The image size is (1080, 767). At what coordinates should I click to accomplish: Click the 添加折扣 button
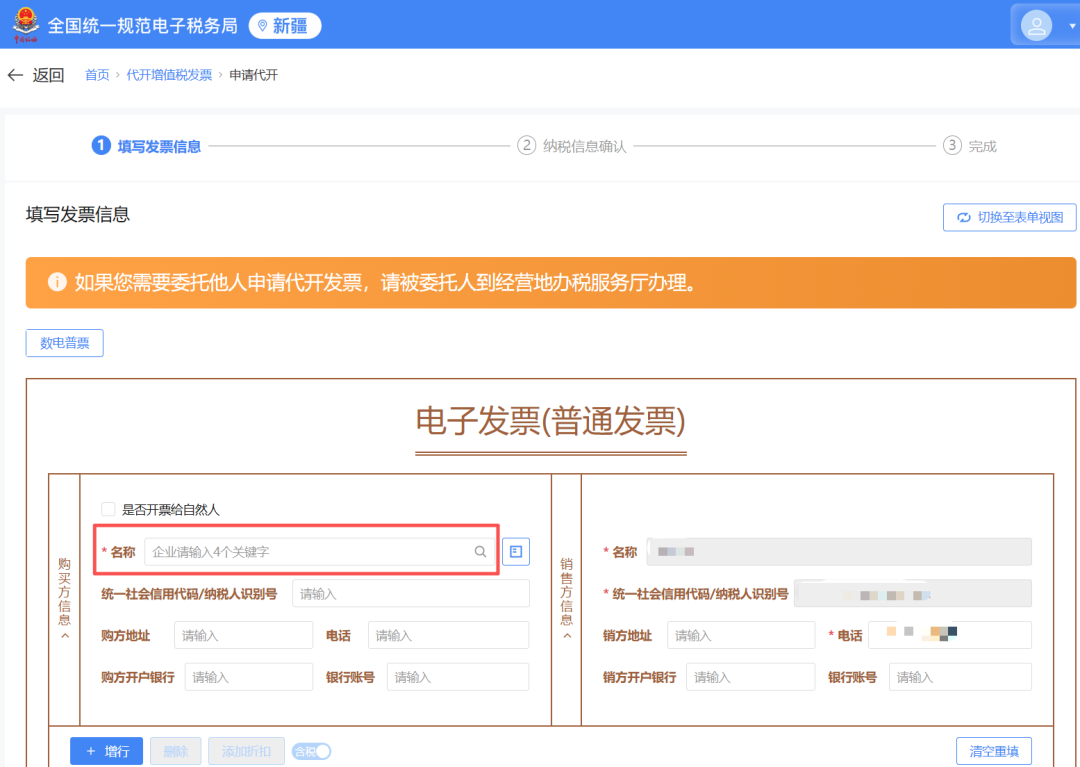(x=247, y=751)
